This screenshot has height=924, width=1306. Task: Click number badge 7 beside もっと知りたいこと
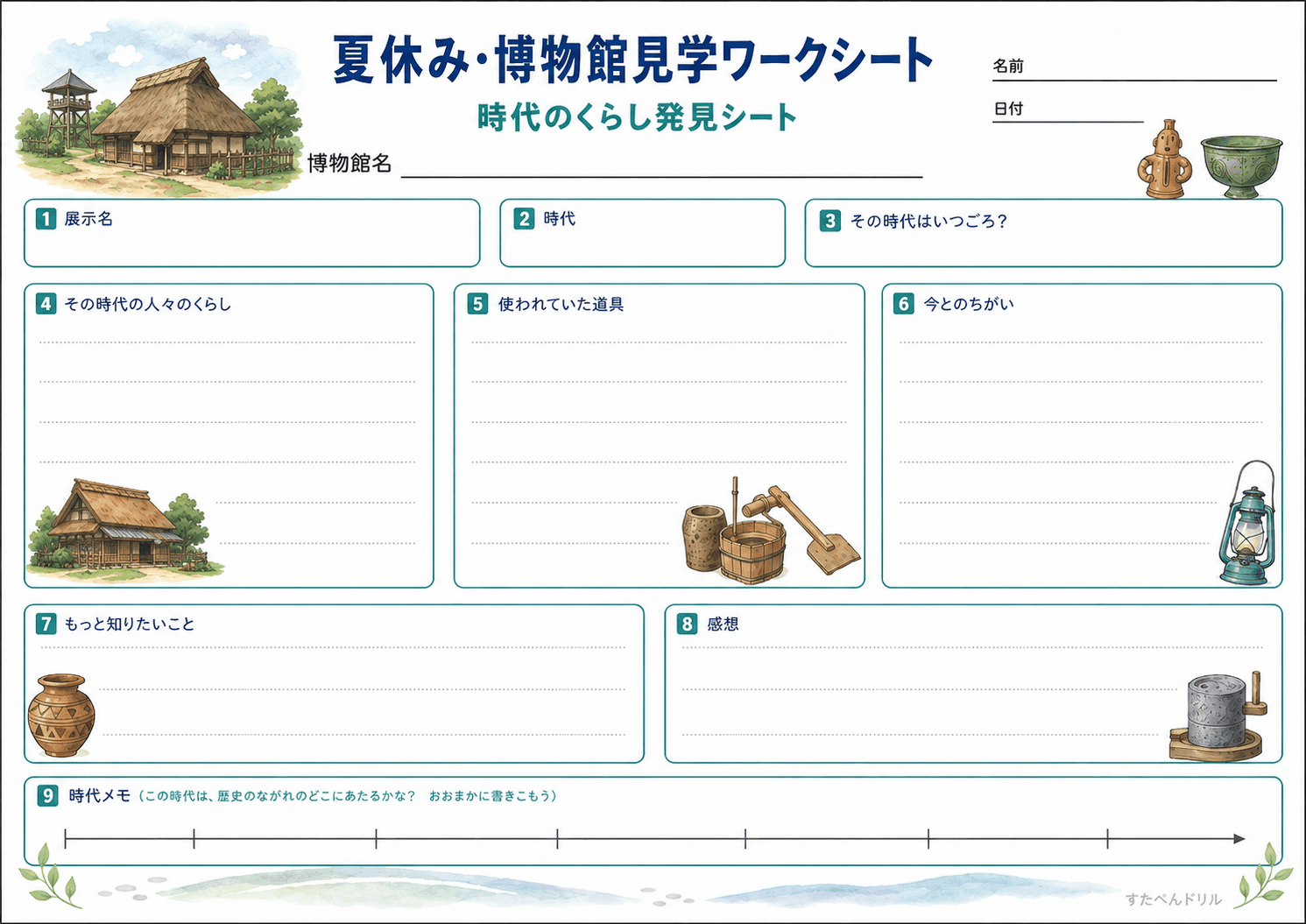click(x=46, y=624)
